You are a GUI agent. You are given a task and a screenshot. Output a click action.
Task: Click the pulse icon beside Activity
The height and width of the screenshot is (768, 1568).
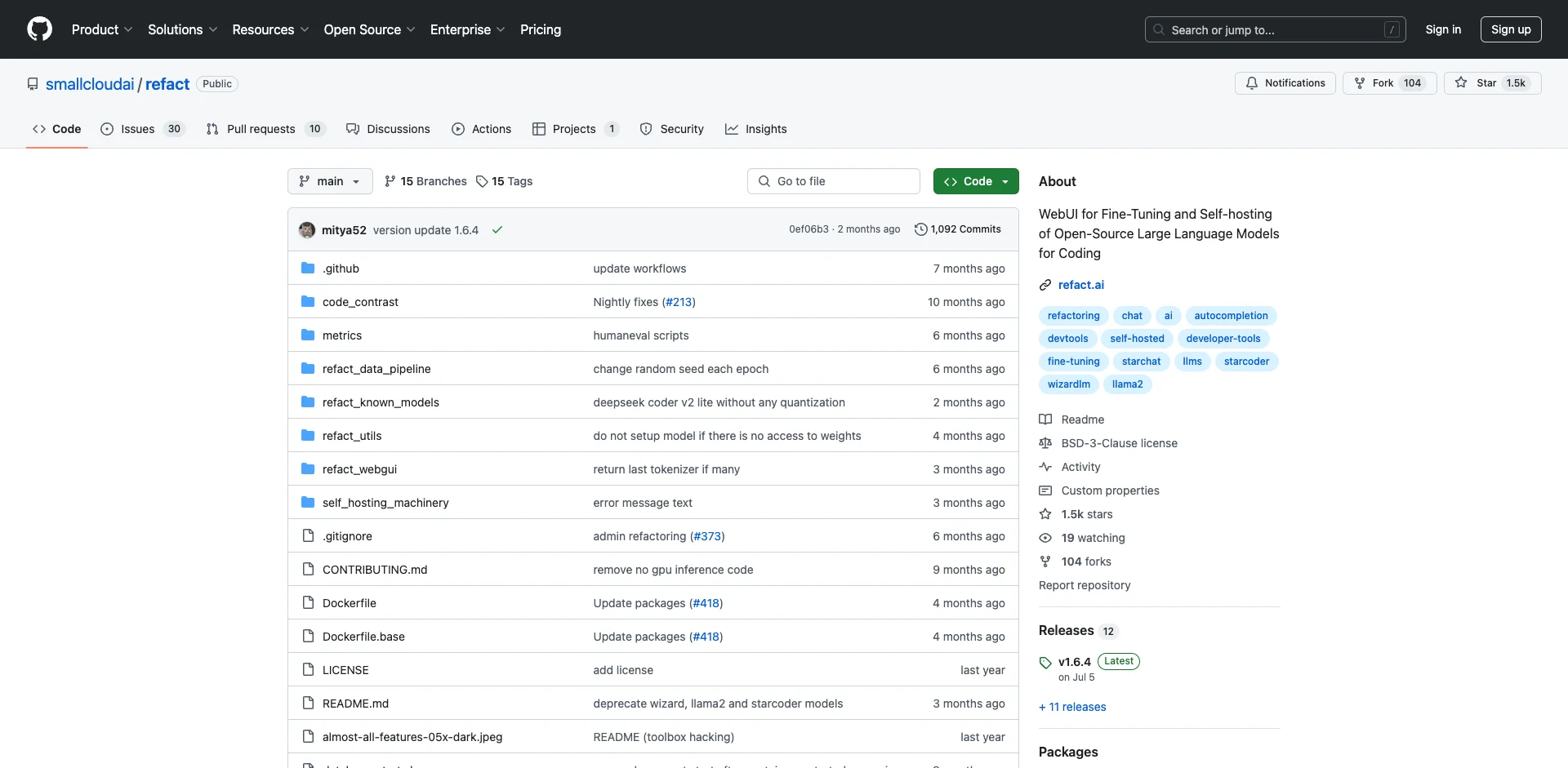click(1045, 467)
